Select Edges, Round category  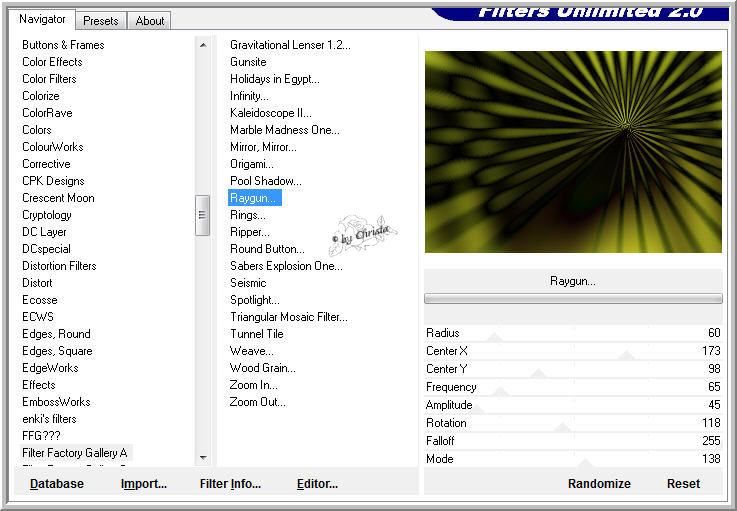pyautogui.click(x=56, y=334)
